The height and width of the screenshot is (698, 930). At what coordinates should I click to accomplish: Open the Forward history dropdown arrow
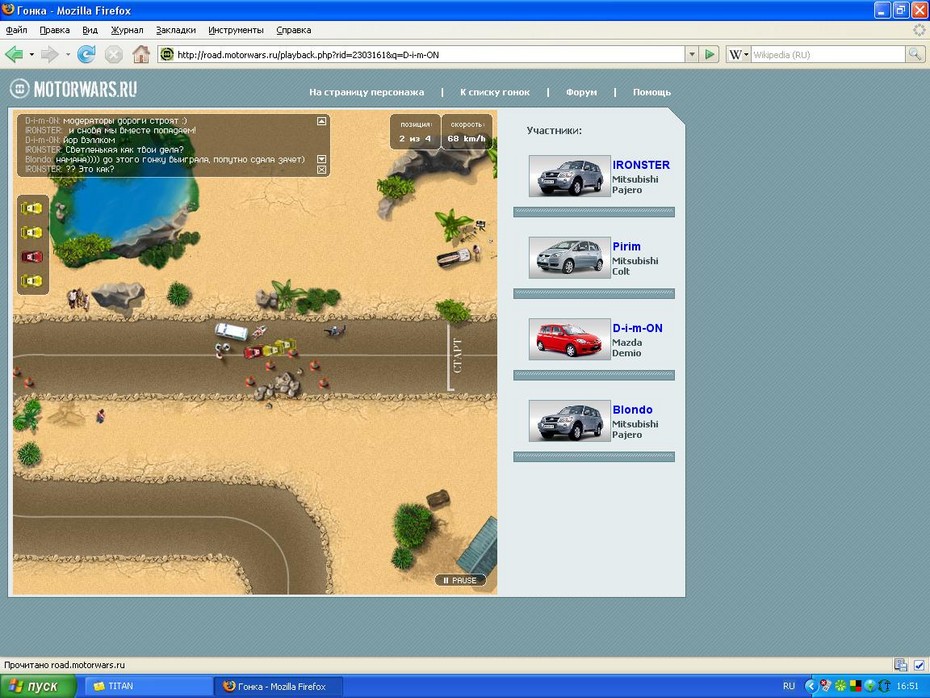pyautogui.click(x=68, y=55)
